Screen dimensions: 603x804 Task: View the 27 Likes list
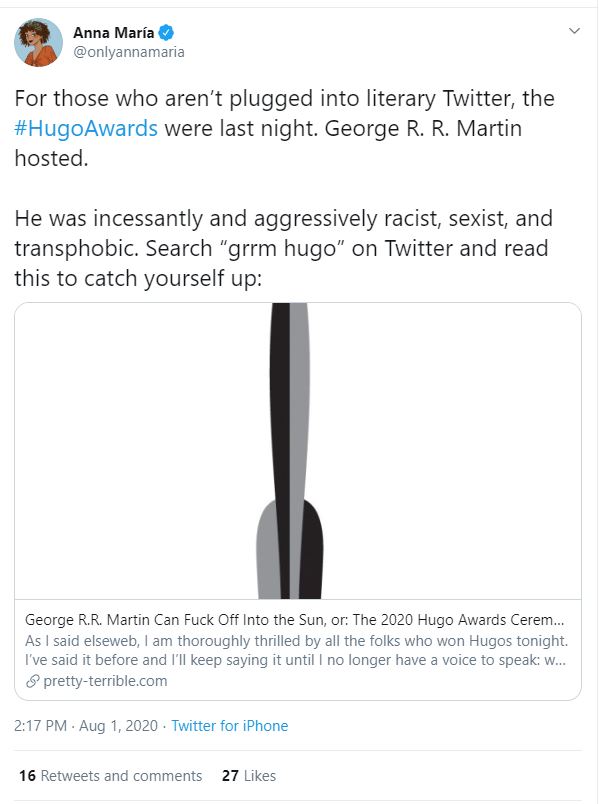[x=248, y=776]
